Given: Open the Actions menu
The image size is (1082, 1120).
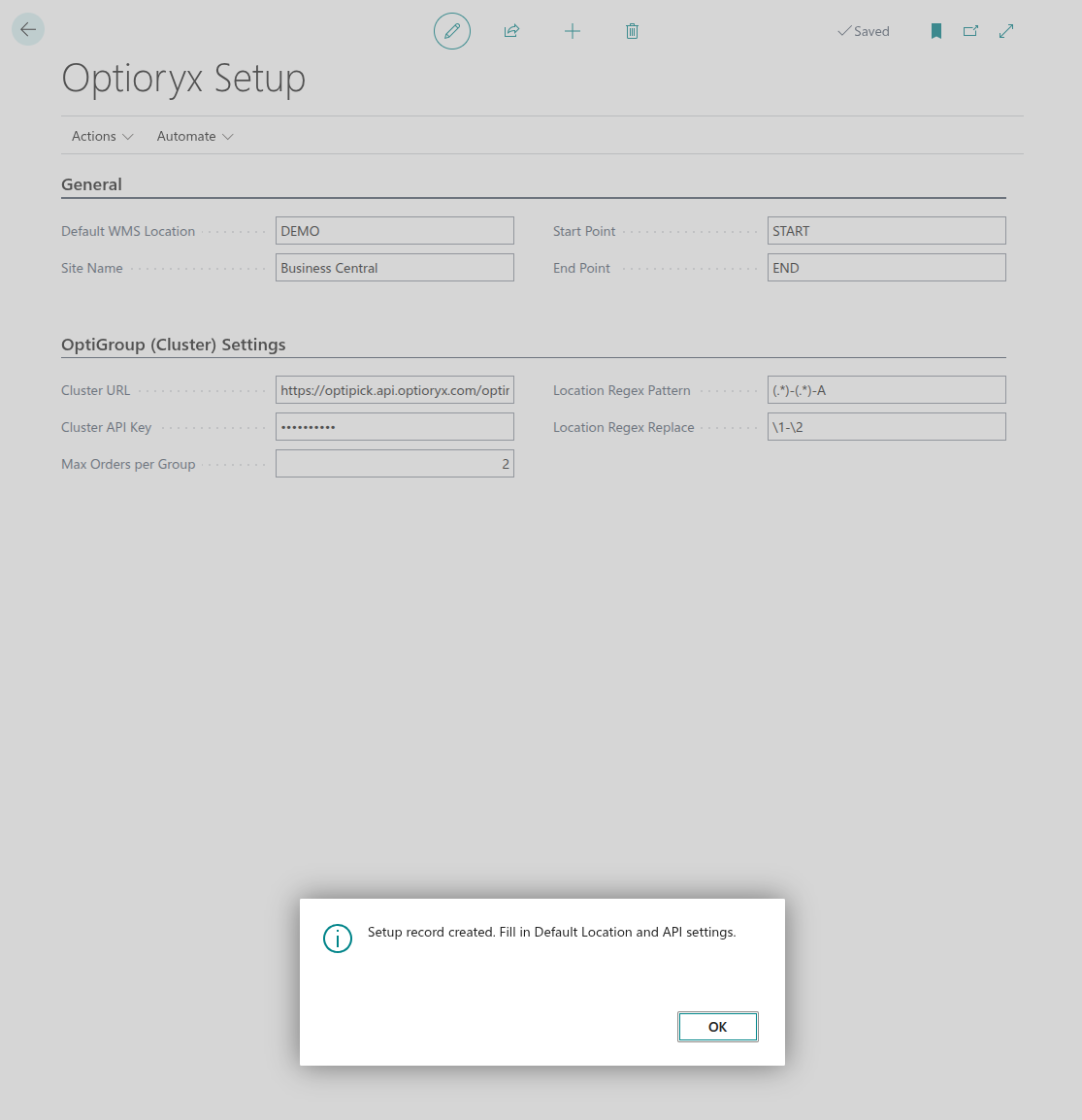Looking at the screenshot, I should point(102,136).
